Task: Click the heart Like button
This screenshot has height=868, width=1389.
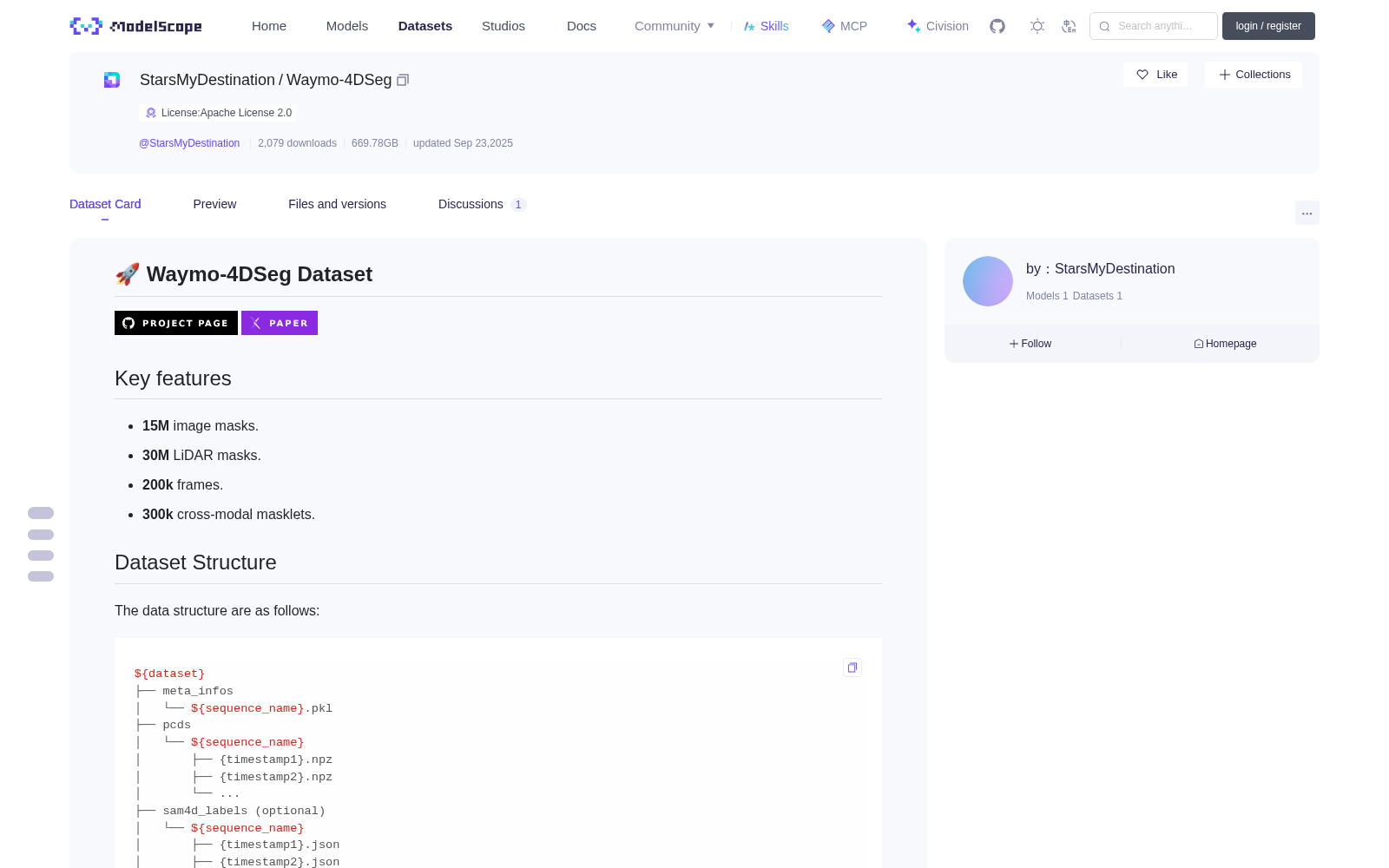Action: [x=1155, y=75]
